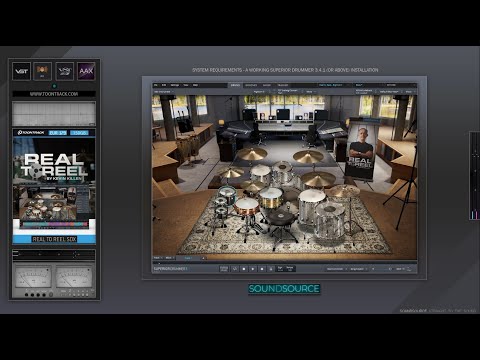480x360 pixels.
Task: Click the VST format icon
Action: (x=22, y=71)
